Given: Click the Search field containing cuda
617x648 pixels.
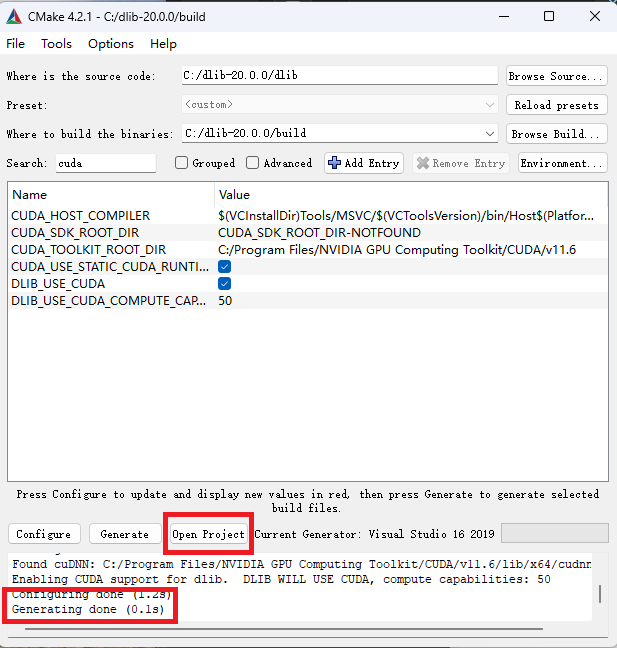Looking at the screenshot, I should point(106,163).
